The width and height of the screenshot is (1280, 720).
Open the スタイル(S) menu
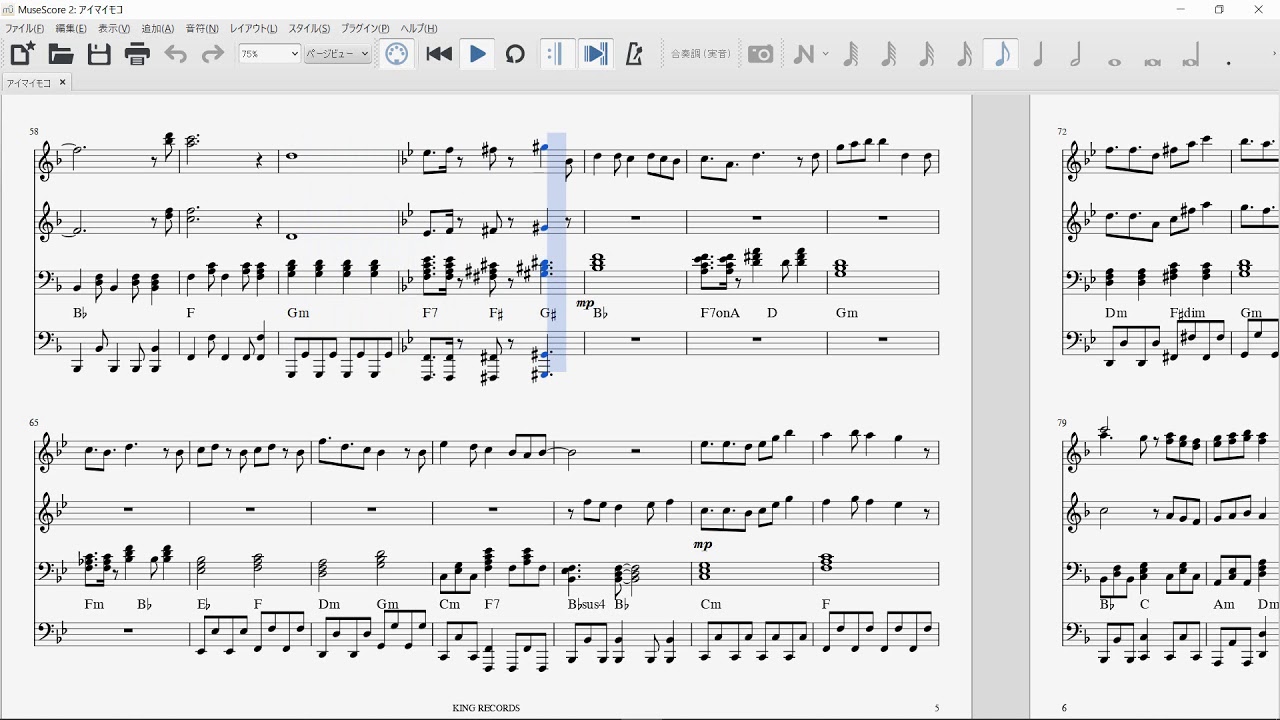309,29
